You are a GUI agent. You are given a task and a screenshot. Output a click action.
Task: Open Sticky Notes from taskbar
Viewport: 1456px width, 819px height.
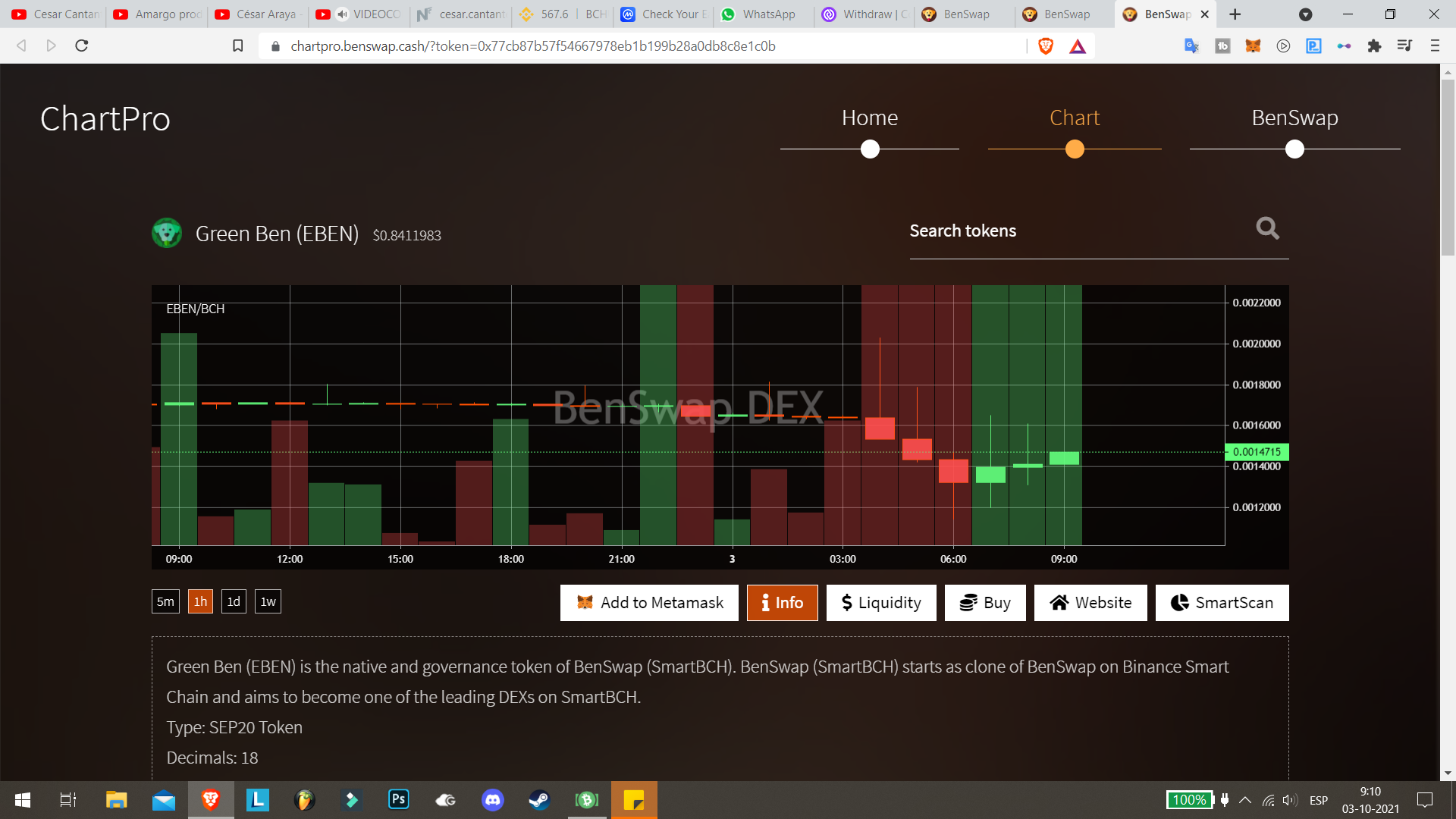click(634, 800)
